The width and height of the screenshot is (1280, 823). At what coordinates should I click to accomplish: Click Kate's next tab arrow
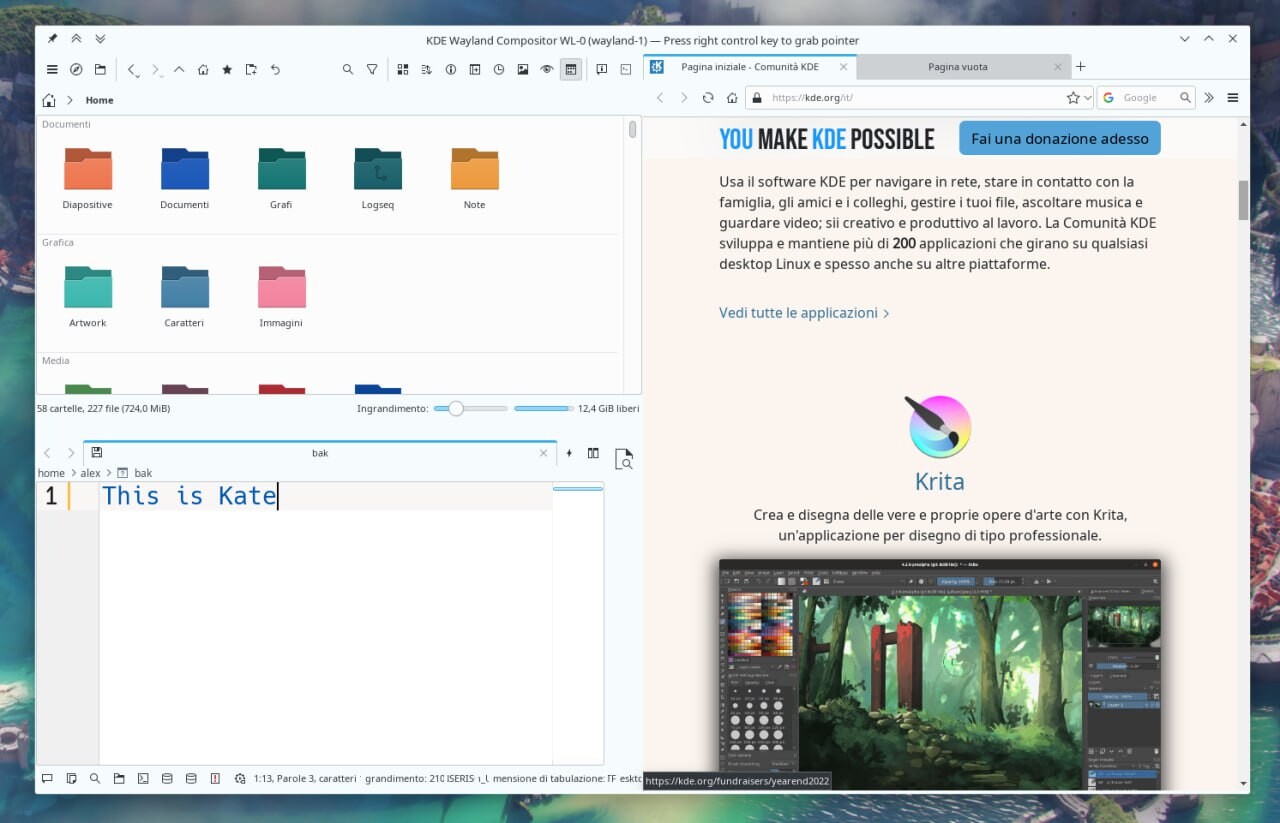click(71, 453)
